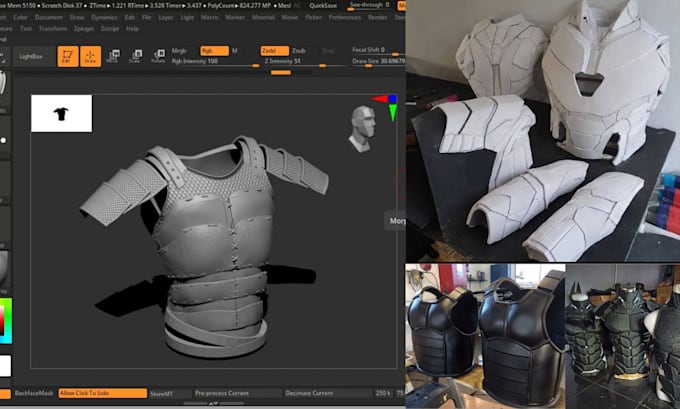Toggle the Mrgb channel
The height and width of the screenshot is (409, 680).
(179, 51)
